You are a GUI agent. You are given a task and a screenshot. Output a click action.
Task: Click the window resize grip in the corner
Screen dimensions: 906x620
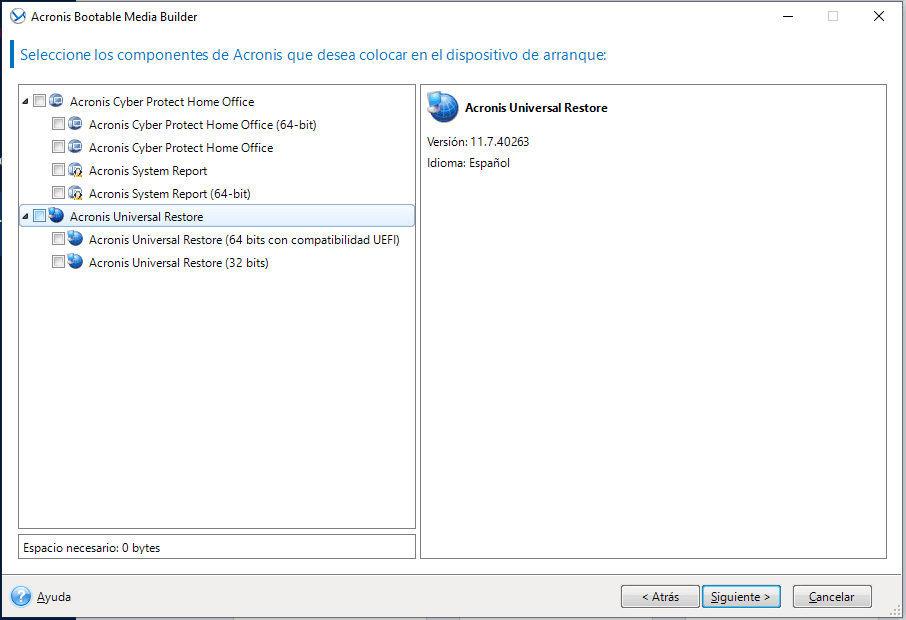896,611
